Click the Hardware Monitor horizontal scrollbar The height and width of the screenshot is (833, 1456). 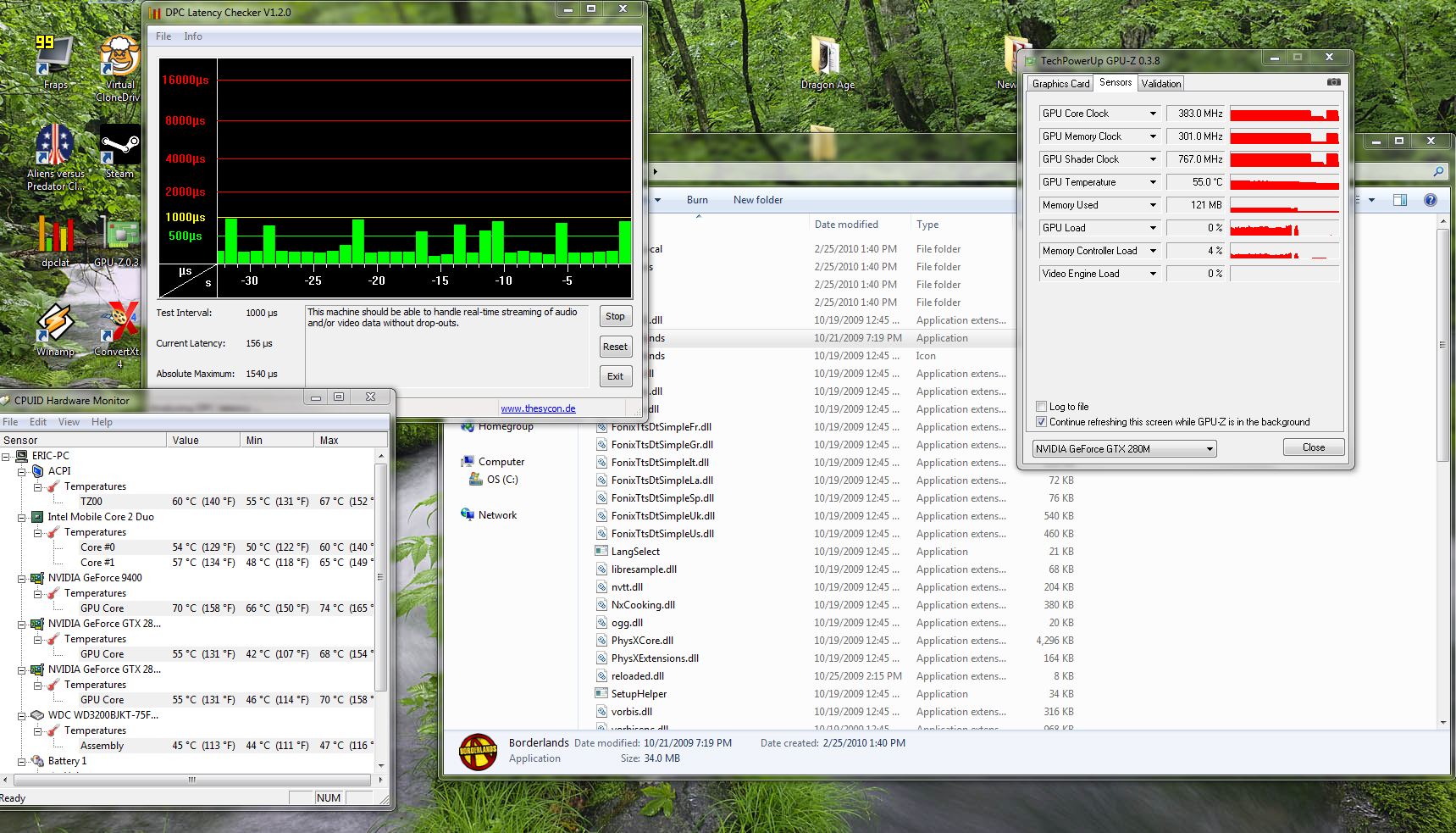click(x=191, y=780)
